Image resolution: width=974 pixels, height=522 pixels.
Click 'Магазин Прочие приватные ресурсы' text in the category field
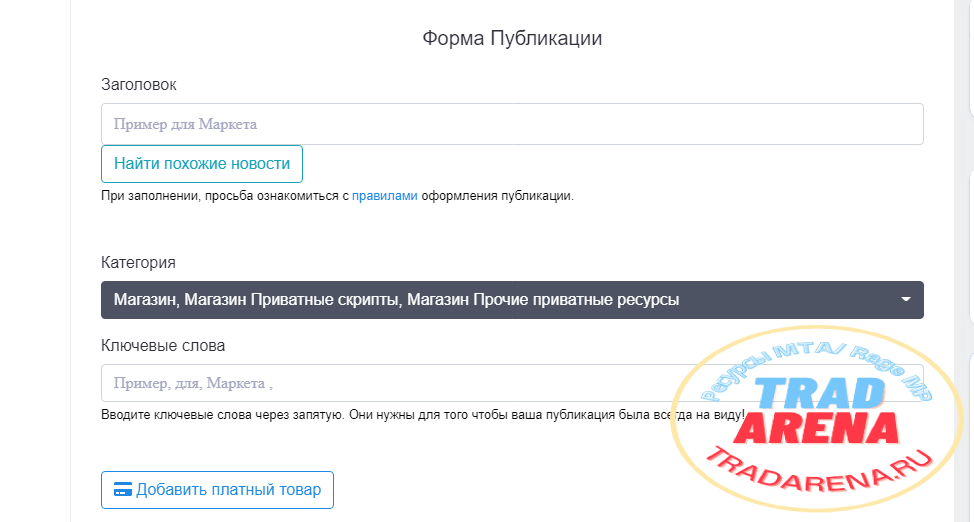click(x=576, y=300)
